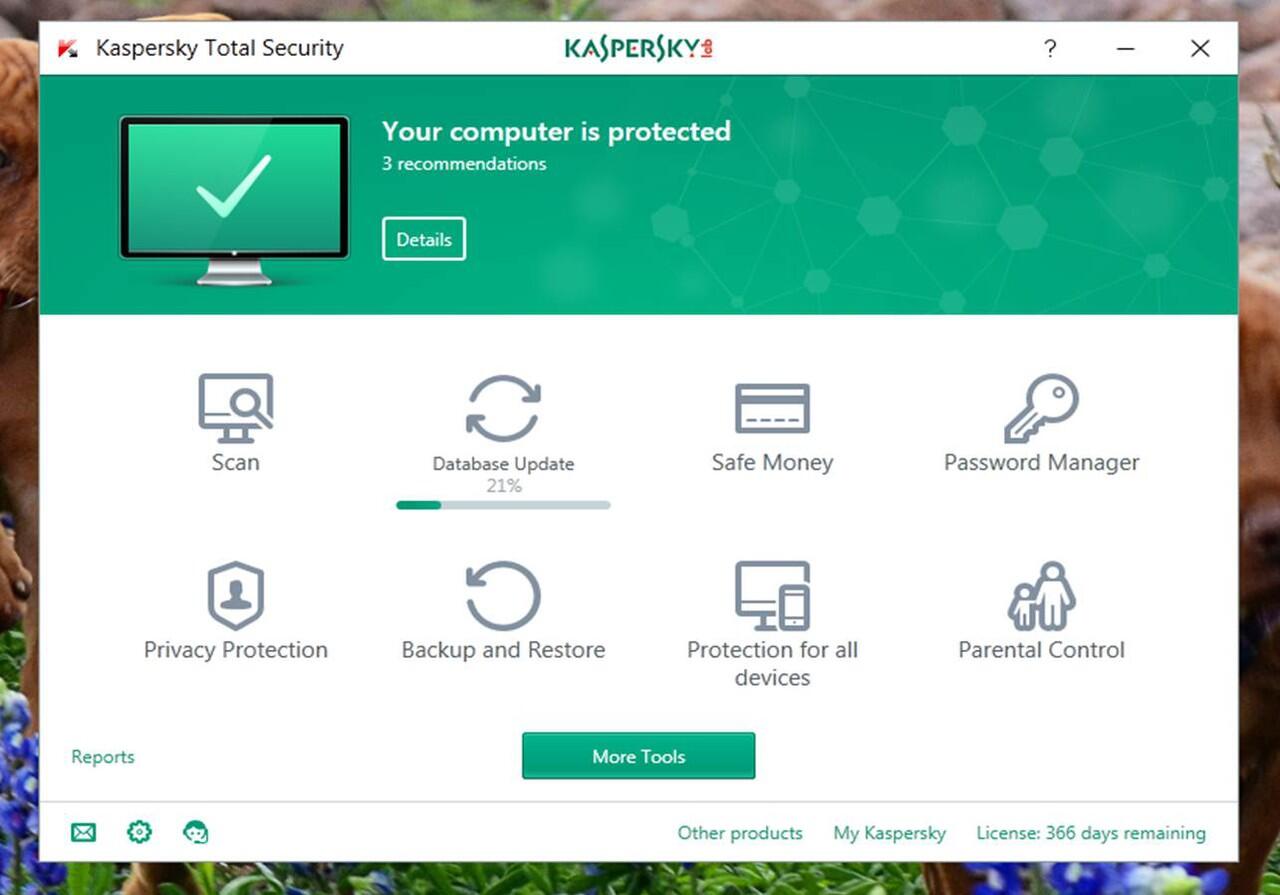Image resolution: width=1280 pixels, height=895 pixels.
Task: Click the Kaspersky Lab logo in title bar
Action: tap(638, 48)
